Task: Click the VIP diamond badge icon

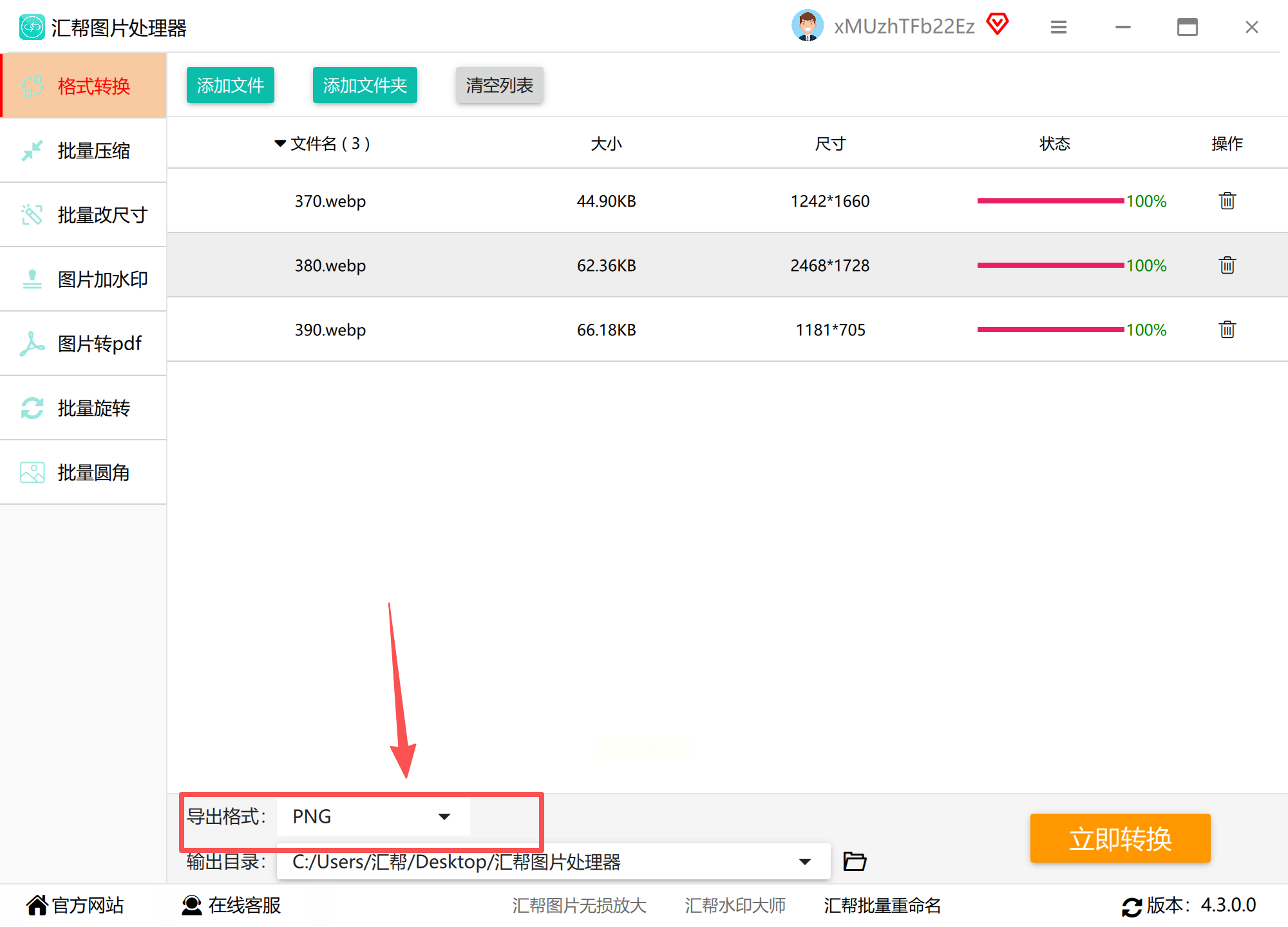Action: coord(998,24)
